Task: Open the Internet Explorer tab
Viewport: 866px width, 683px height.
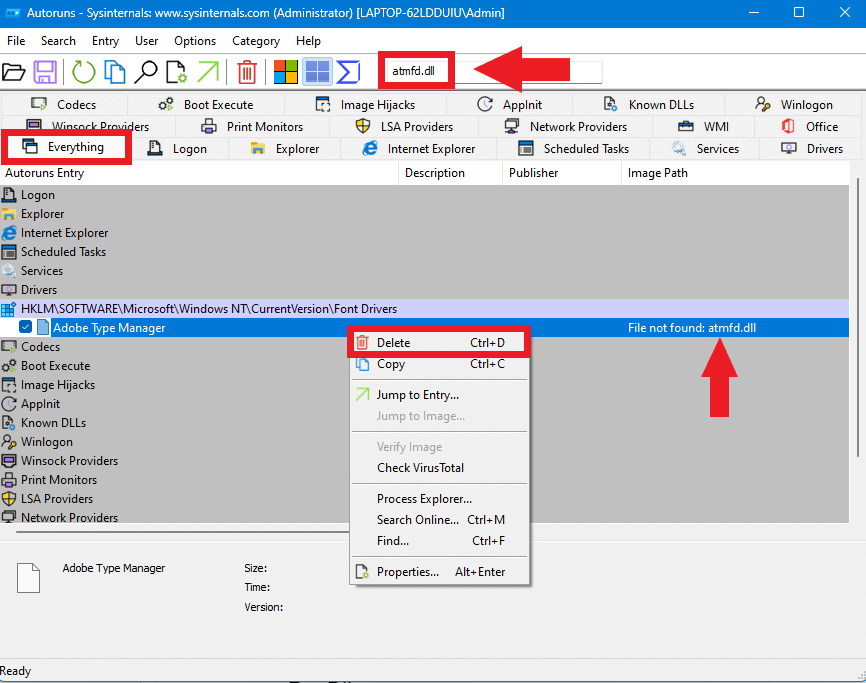Action: point(419,149)
